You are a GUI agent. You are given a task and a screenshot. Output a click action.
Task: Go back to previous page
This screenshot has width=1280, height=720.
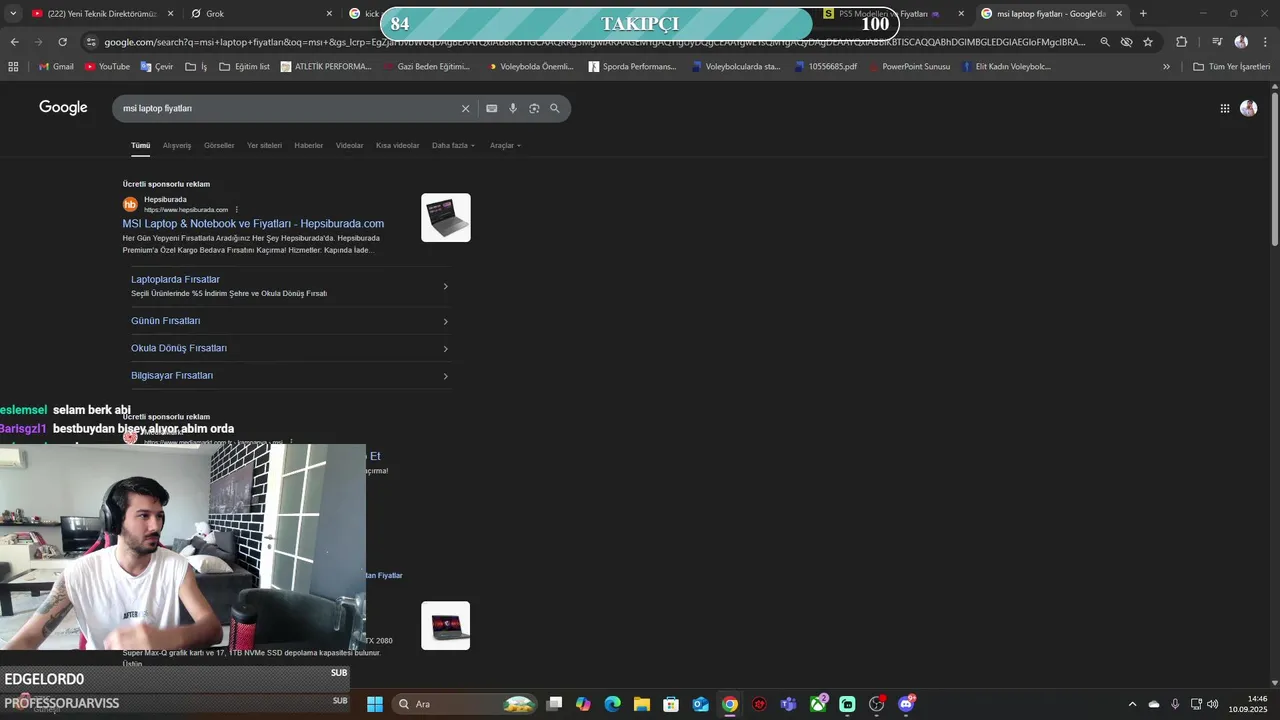[x=14, y=42]
